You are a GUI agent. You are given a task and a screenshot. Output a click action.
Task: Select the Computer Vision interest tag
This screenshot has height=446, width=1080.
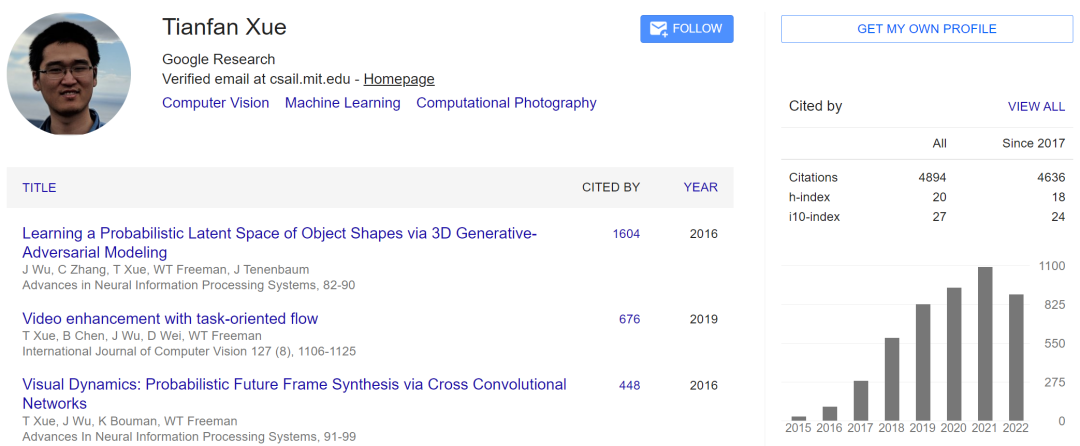pyautogui.click(x=216, y=103)
